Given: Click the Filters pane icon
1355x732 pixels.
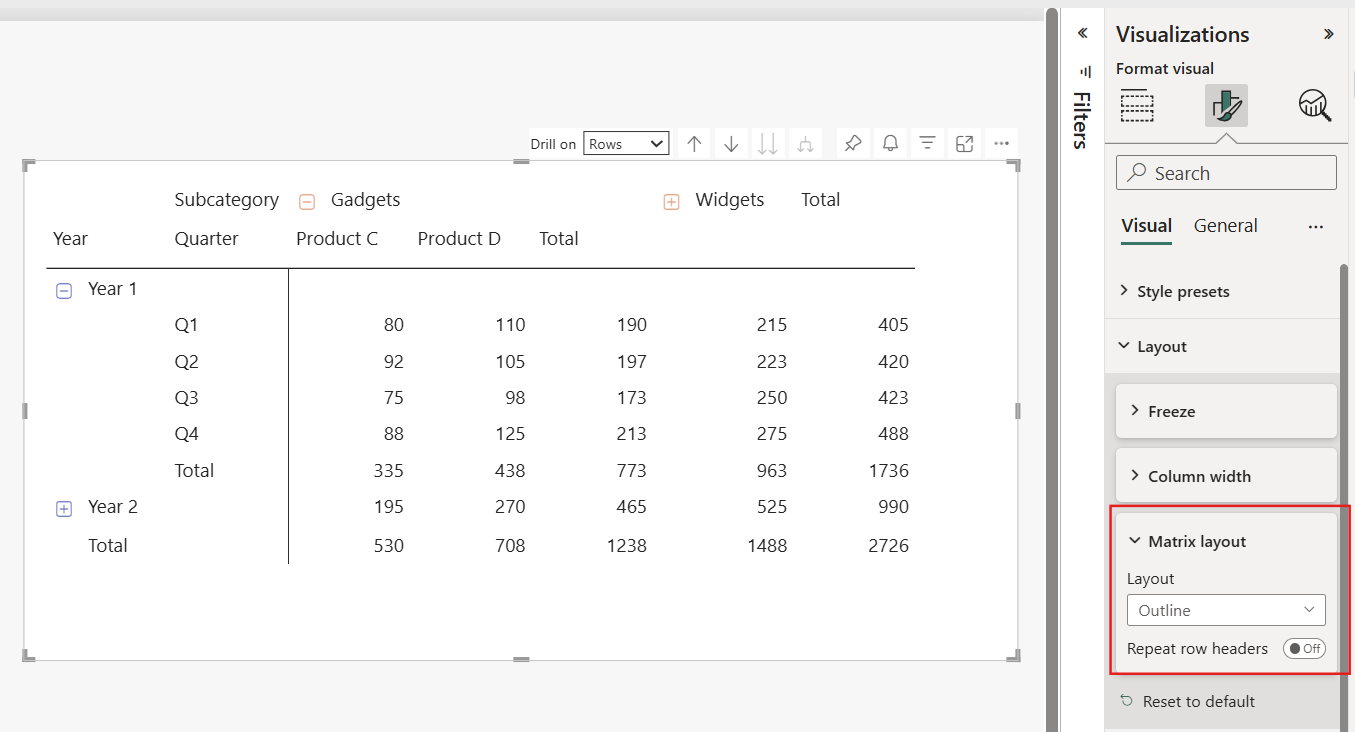Looking at the screenshot, I should click(1086, 72).
